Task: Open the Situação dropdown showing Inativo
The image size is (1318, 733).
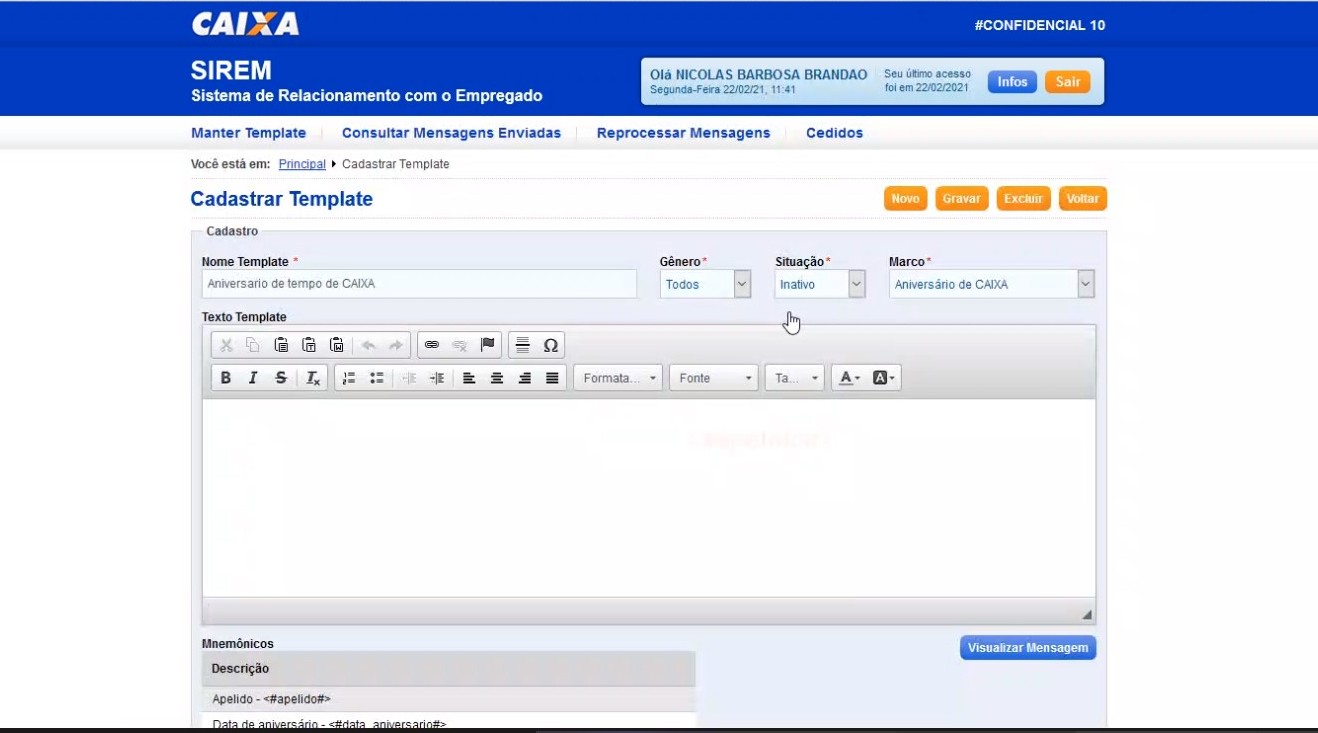Action: click(820, 284)
